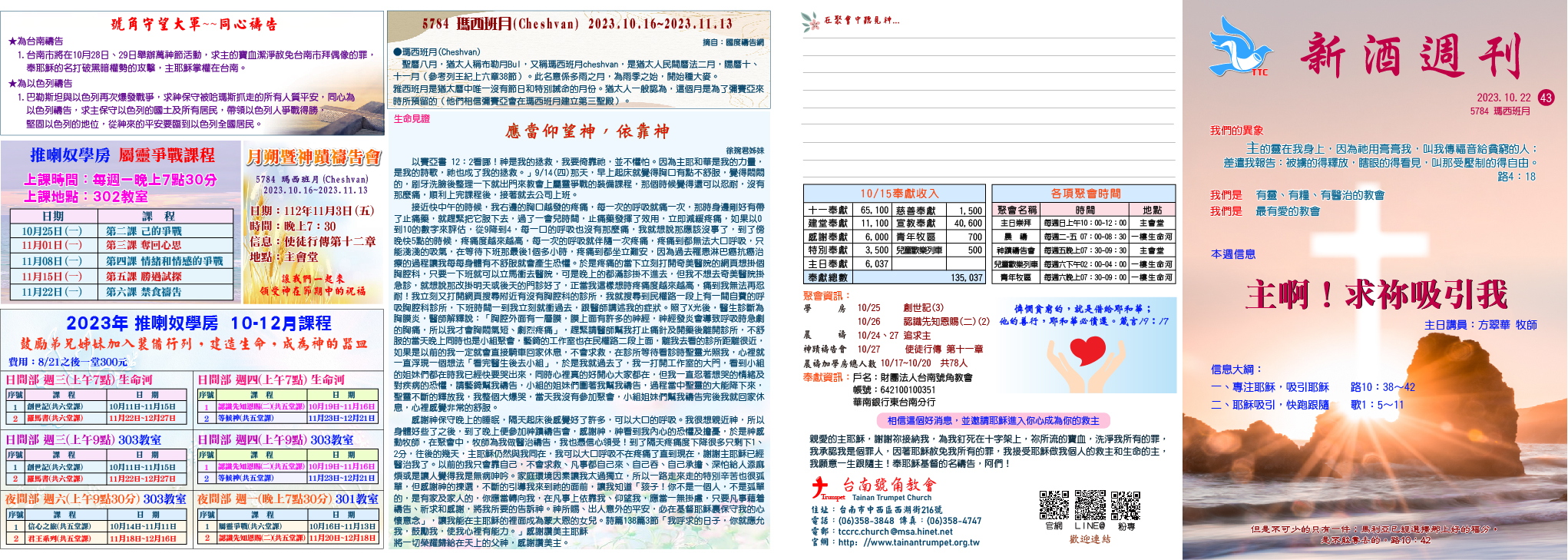Select the 新酒週刊 masthead title

1411,56
